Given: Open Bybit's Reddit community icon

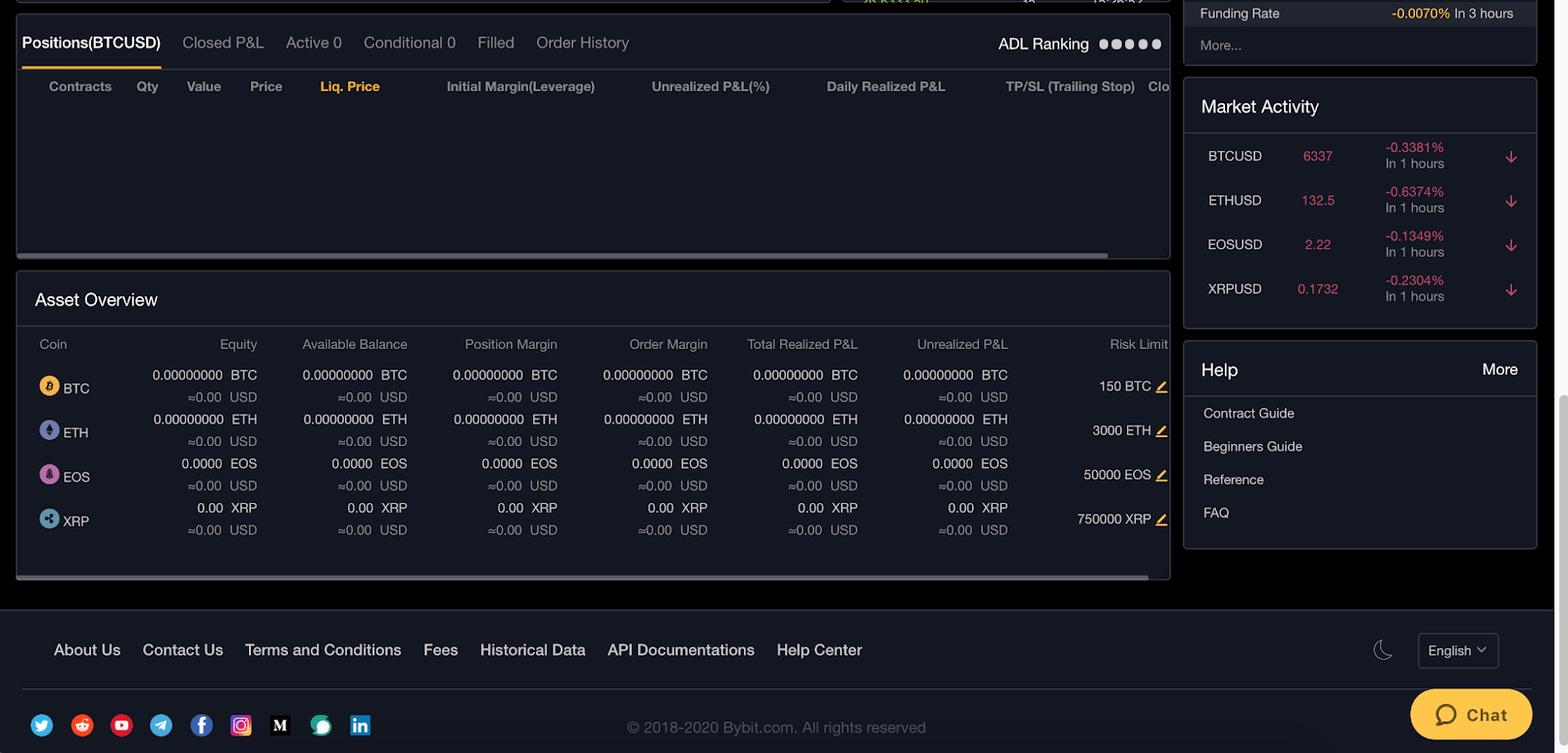Looking at the screenshot, I should [x=82, y=726].
